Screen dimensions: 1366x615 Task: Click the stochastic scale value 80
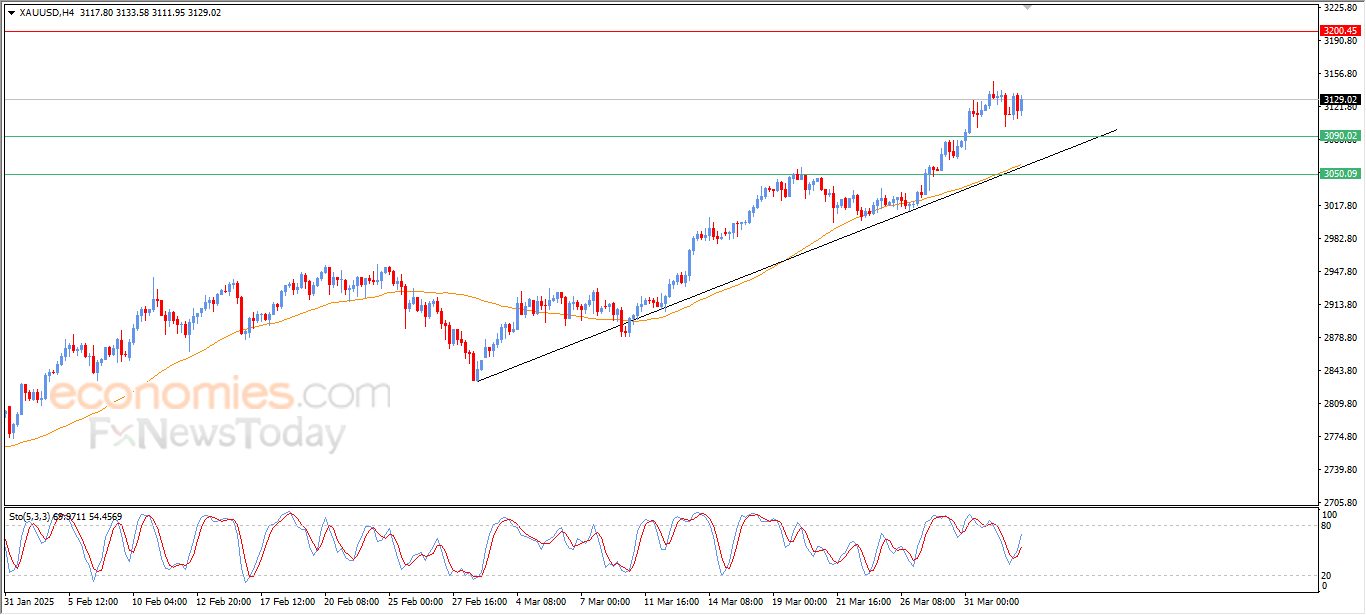[1327, 525]
